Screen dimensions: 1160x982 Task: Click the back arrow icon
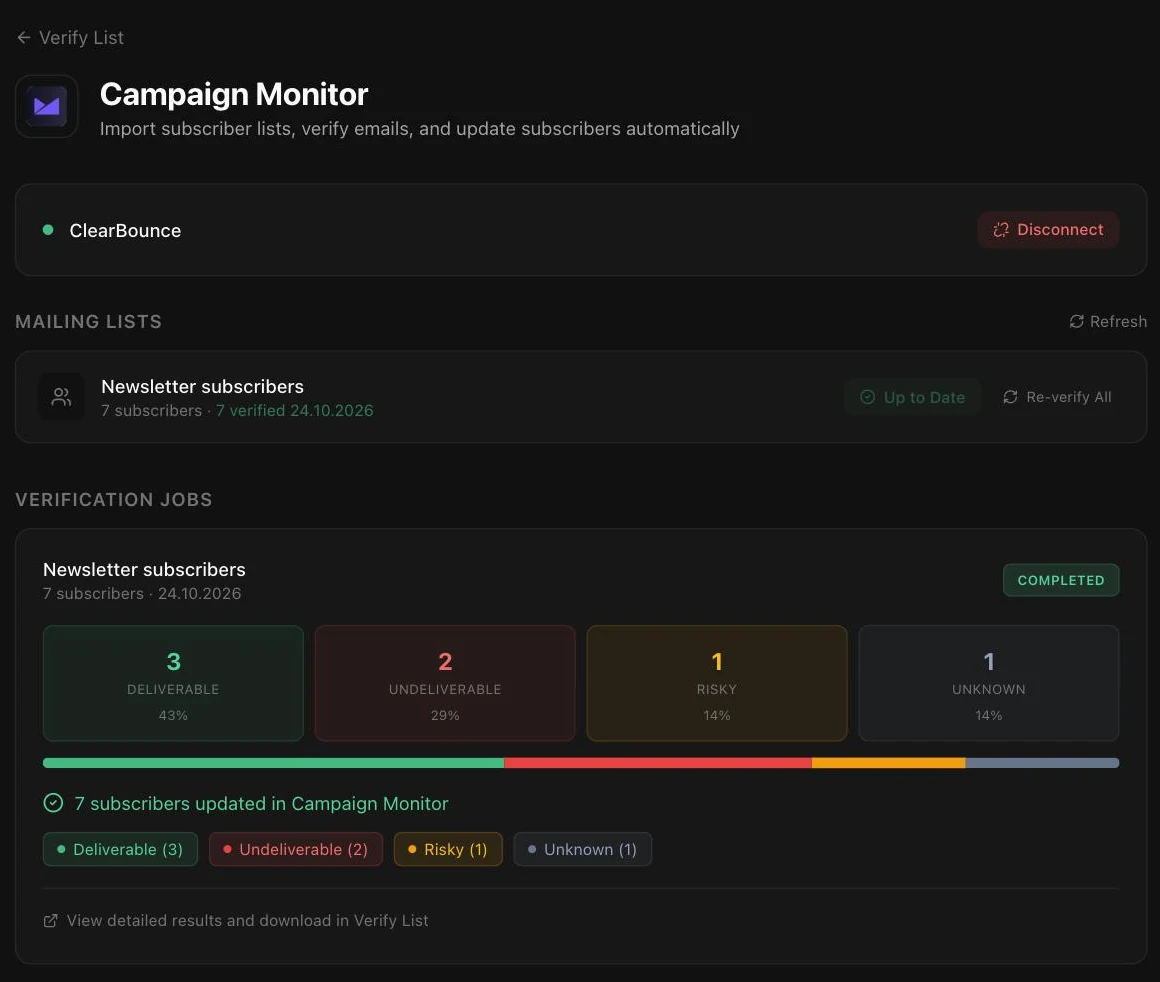point(24,38)
